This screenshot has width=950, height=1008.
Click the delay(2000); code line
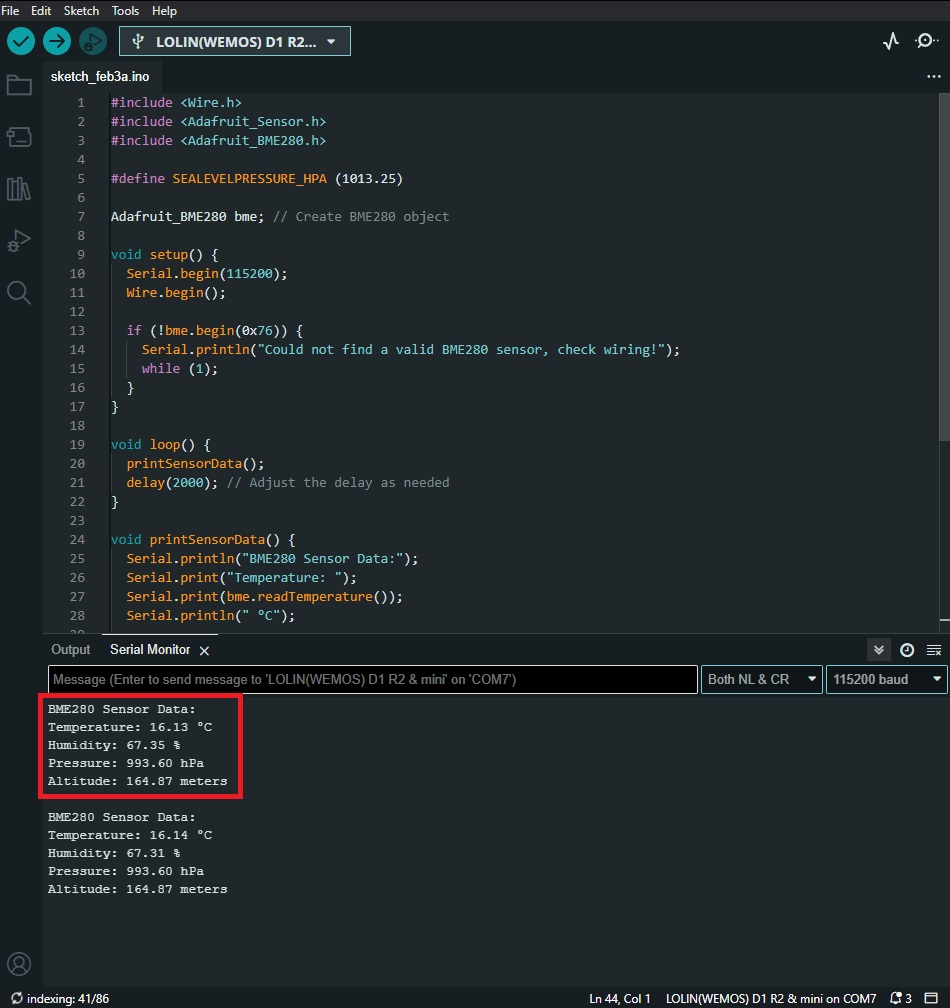pos(172,483)
